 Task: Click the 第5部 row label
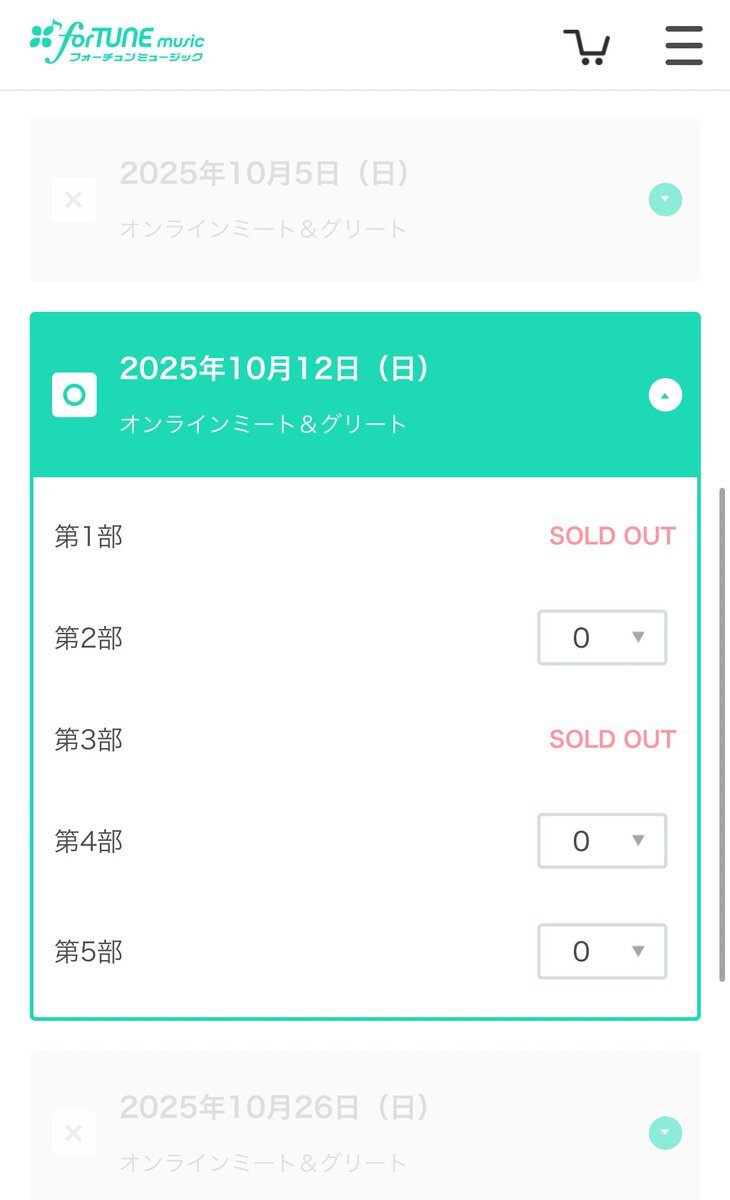[89, 951]
